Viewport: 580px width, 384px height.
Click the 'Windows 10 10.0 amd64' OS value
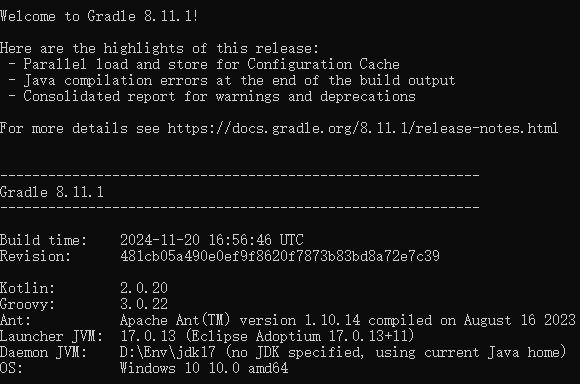coord(204,368)
